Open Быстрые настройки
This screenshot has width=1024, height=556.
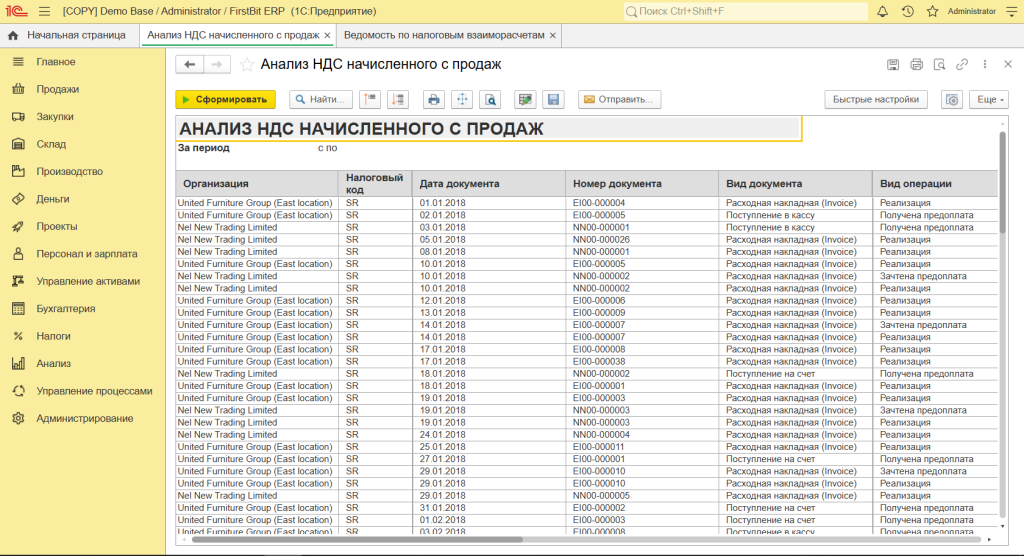click(876, 99)
